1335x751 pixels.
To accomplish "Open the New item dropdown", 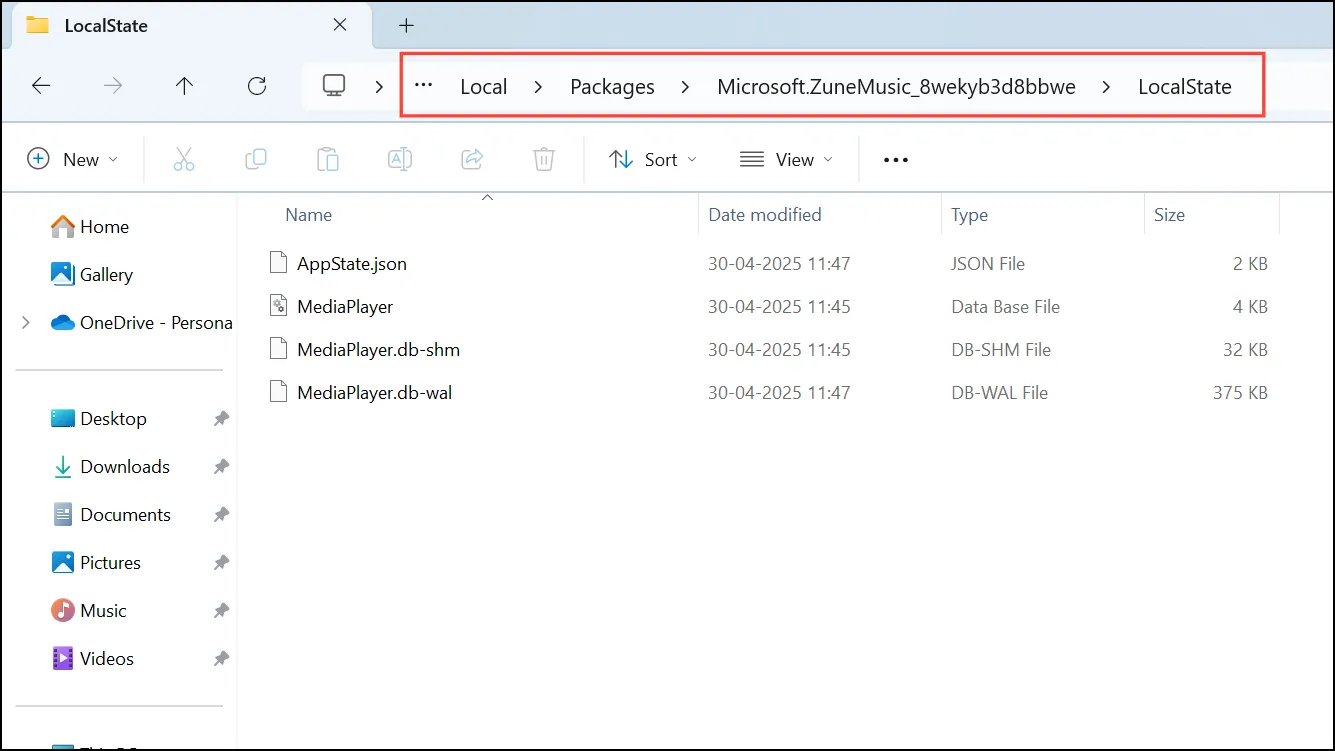I will 72,159.
